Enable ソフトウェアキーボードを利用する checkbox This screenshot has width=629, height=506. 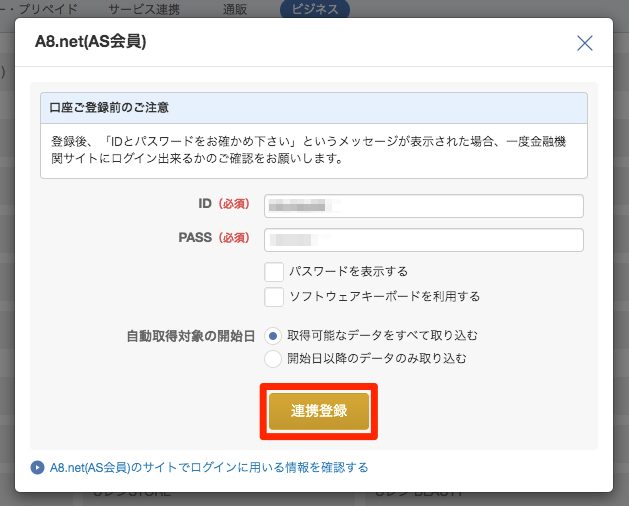[274, 297]
